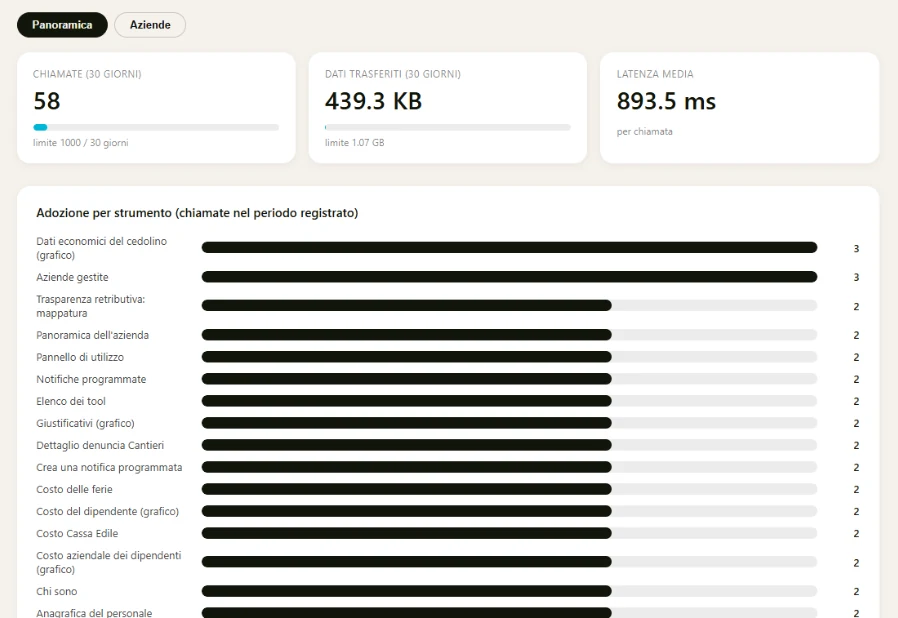Viewport: 898px width, 618px height.
Task: Click the count 2 beside Costo Cassa Edile
Action: [856, 534]
